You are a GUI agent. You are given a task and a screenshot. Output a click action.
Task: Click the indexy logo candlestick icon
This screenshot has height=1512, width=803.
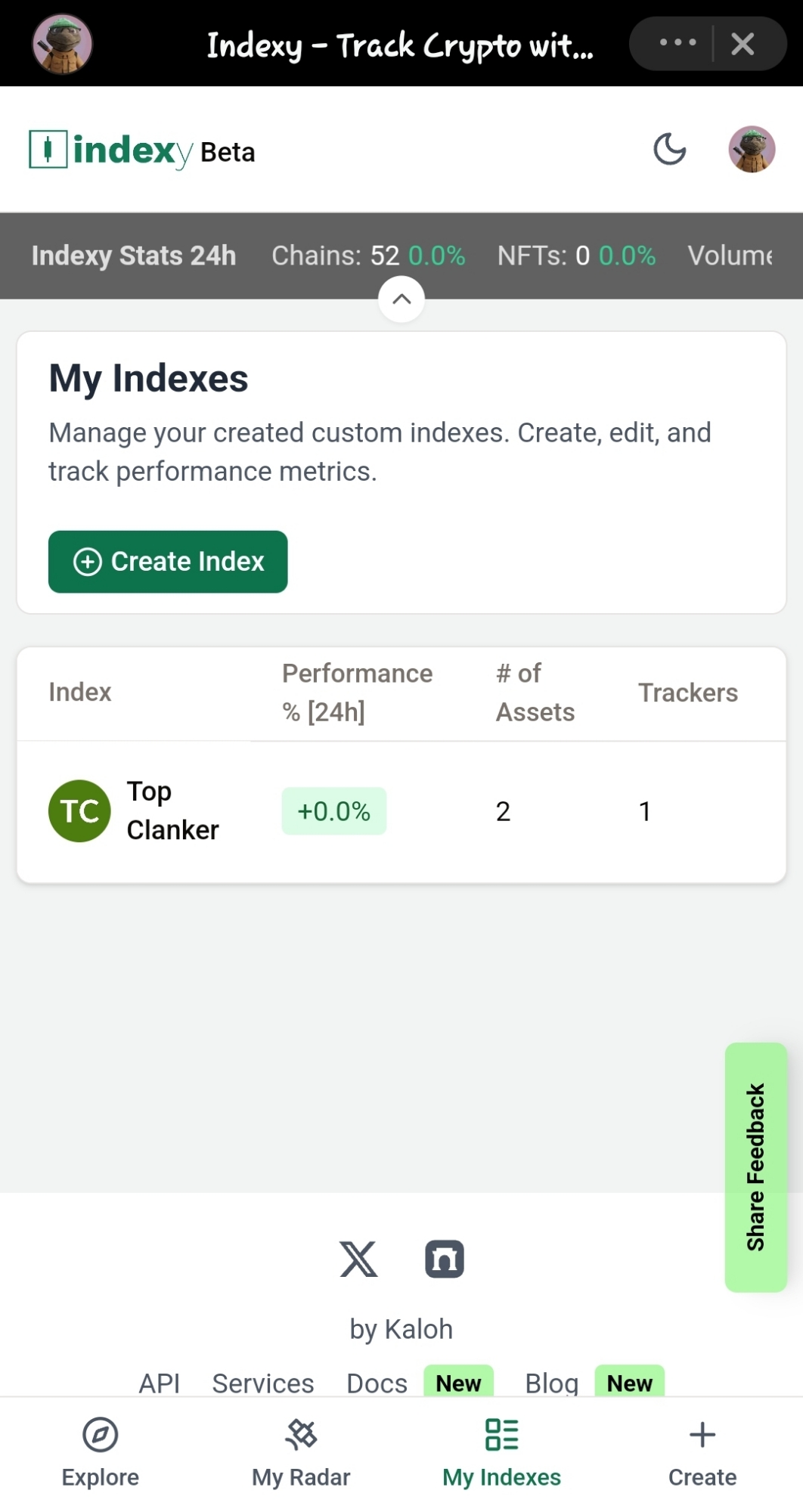48,149
